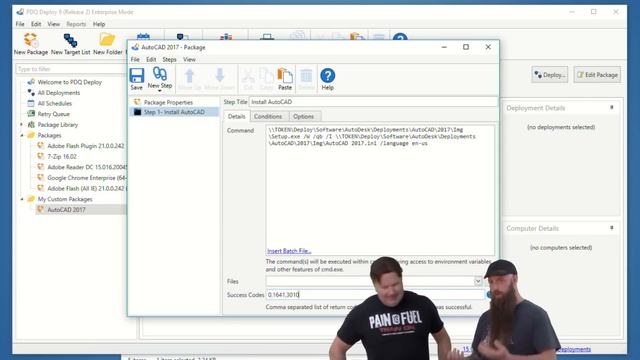Select All Schedules in the tree
Screen dimensions: 640x360
click(54, 103)
